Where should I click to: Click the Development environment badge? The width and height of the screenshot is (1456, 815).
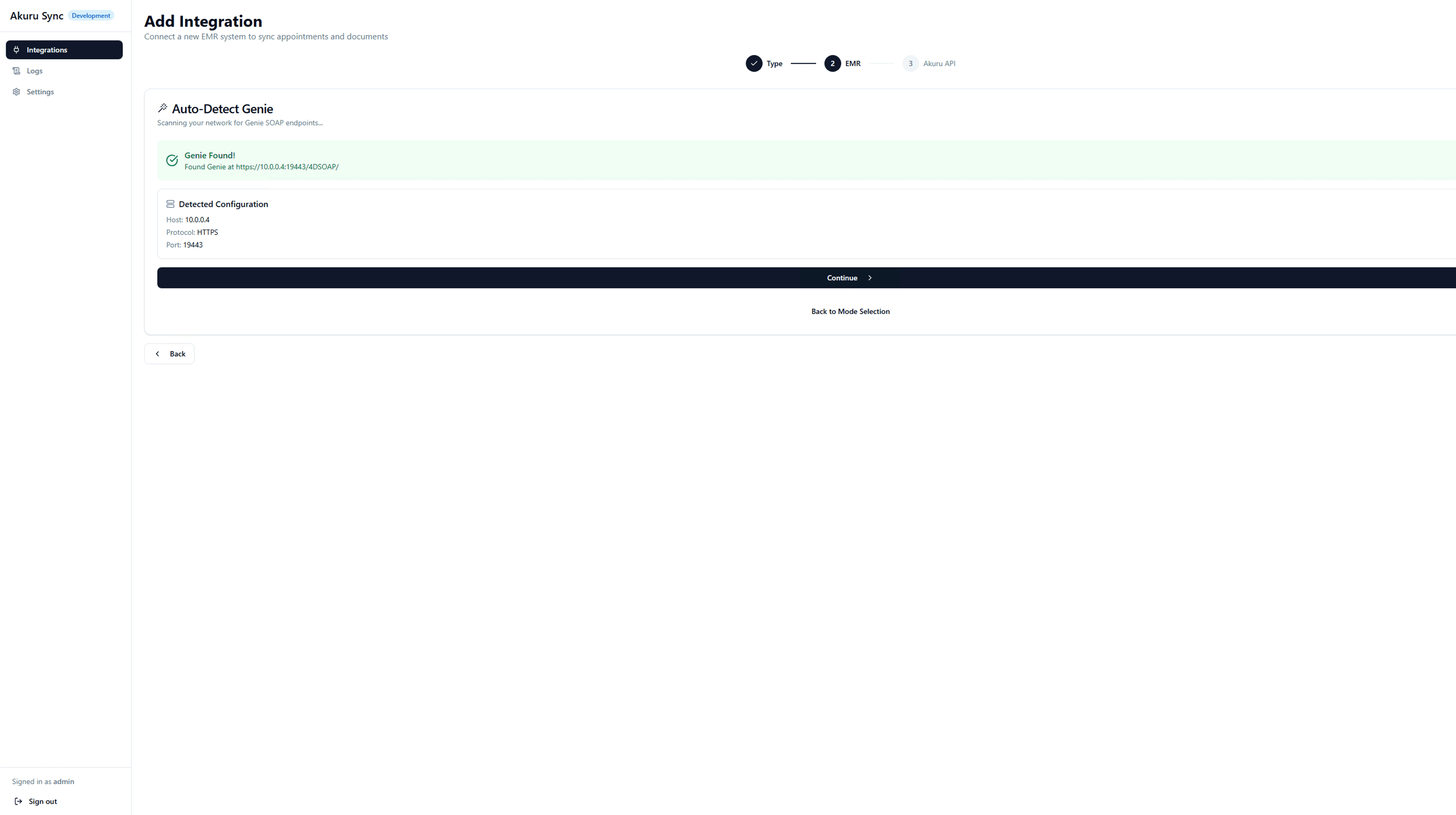[91, 15]
